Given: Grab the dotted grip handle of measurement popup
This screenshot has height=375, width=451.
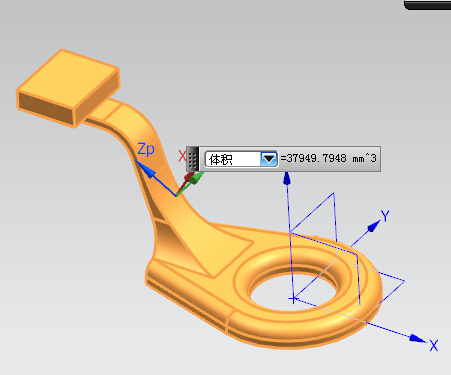Looking at the screenshot, I should pyautogui.click(x=193, y=159).
